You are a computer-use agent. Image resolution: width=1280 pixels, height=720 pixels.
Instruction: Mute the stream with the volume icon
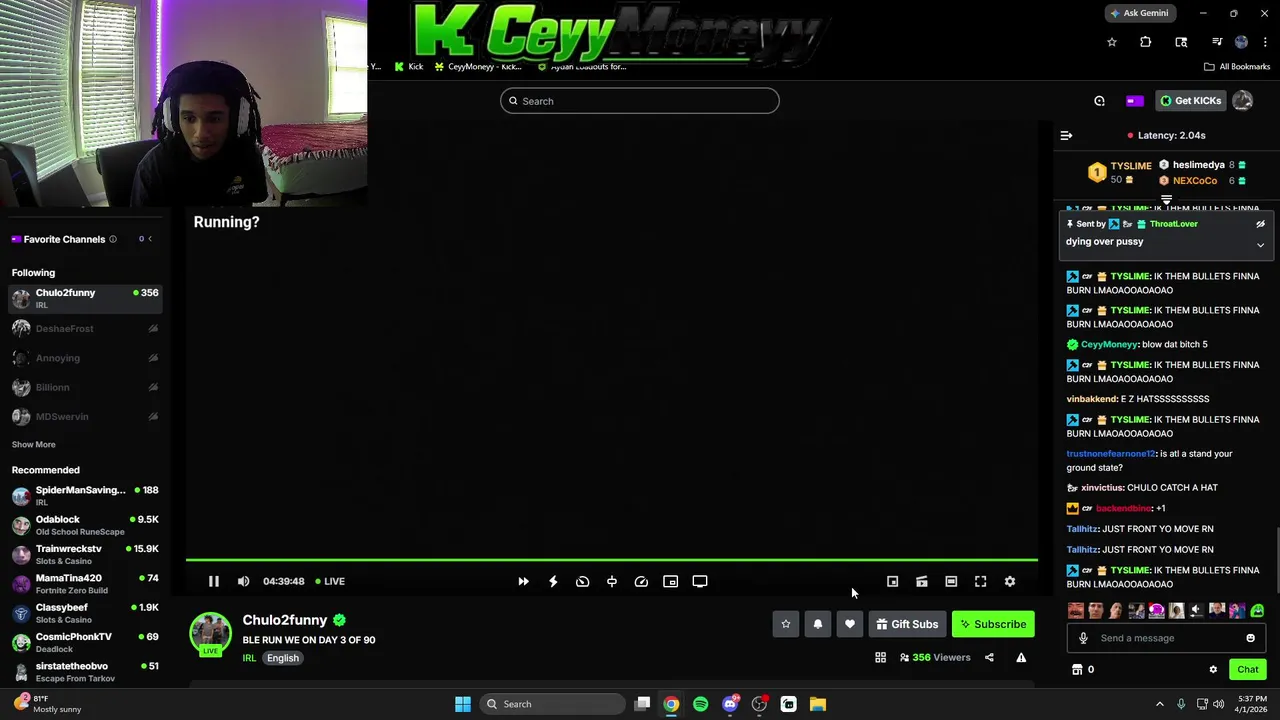click(243, 581)
